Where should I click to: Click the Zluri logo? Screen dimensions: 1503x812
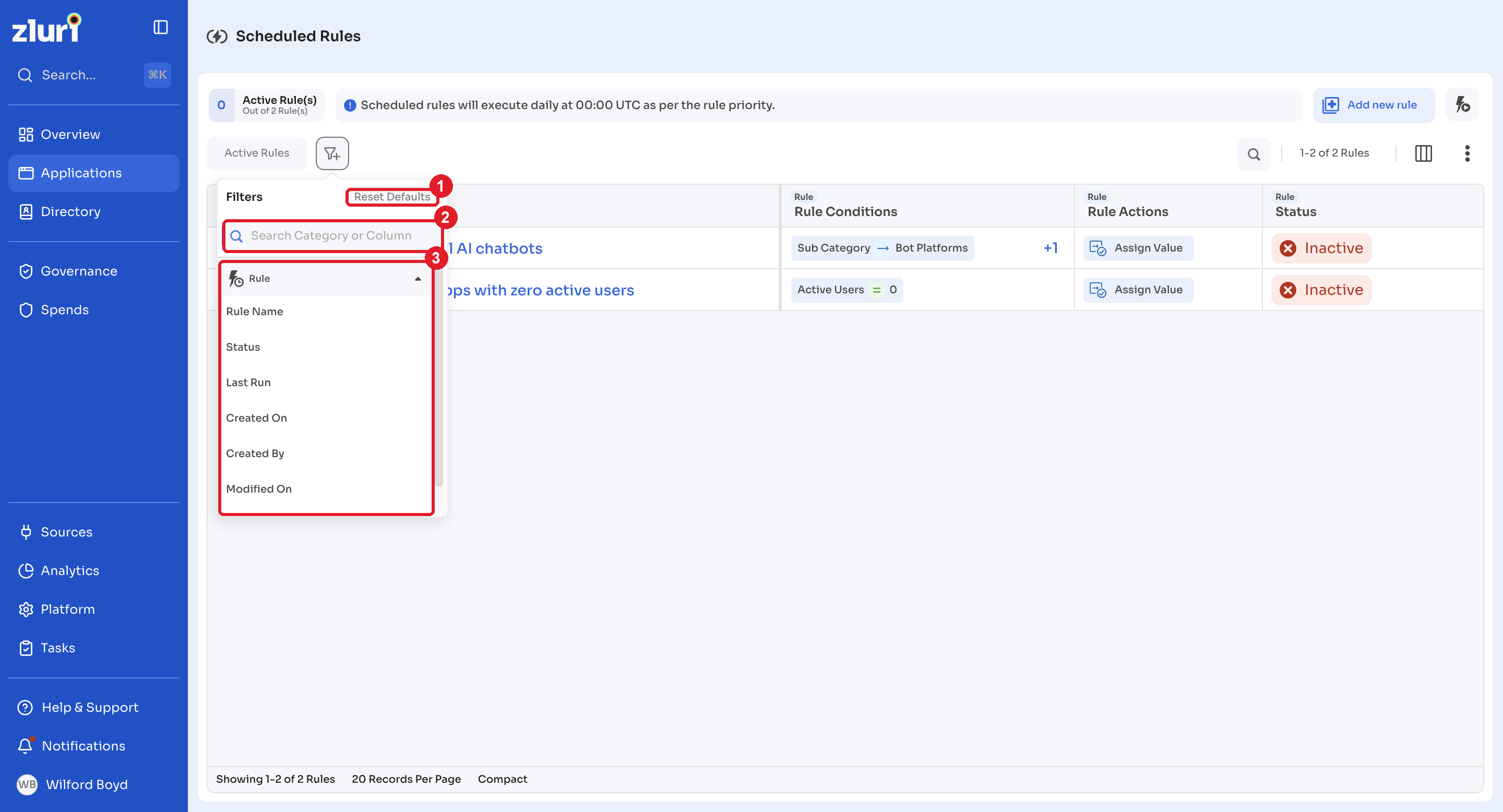point(46,28)
